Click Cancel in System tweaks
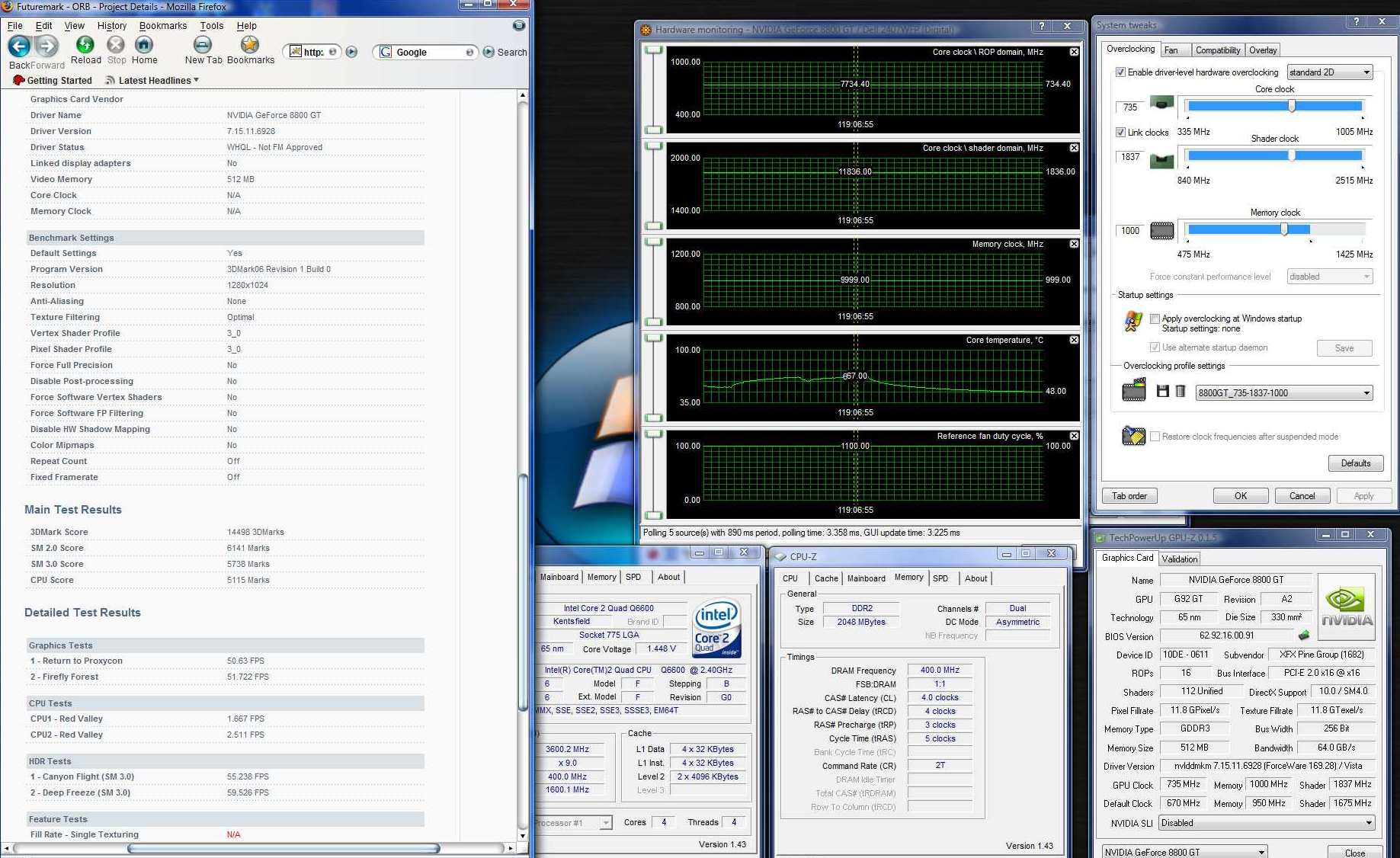 click(x=1302, y=496)
